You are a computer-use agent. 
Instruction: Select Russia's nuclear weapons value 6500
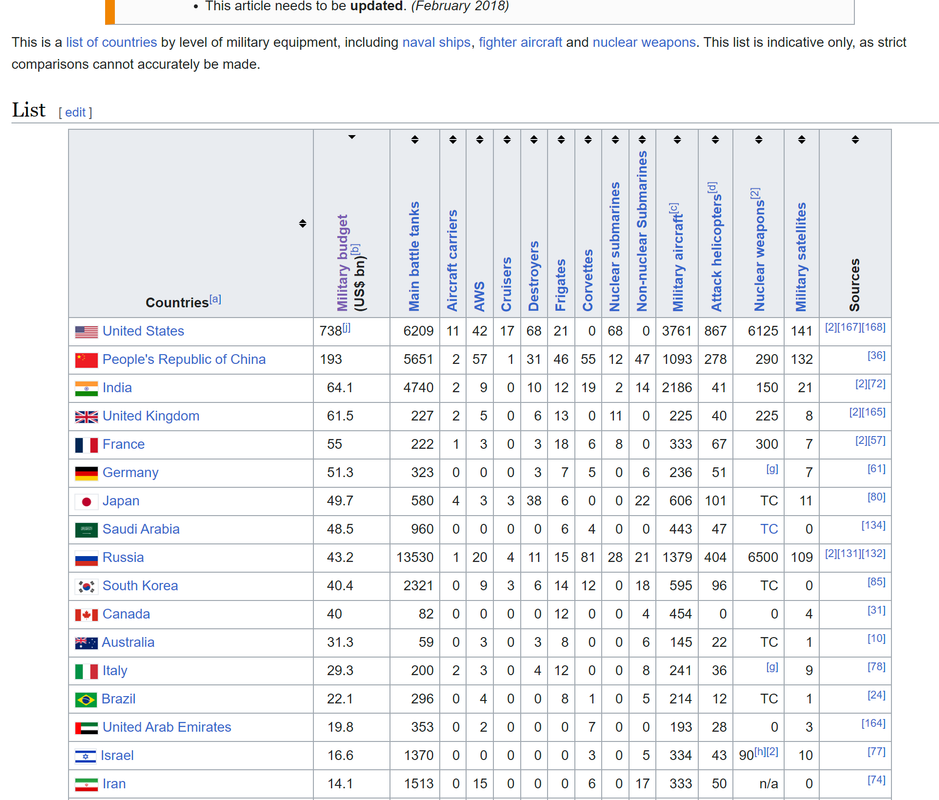[763, 557]
